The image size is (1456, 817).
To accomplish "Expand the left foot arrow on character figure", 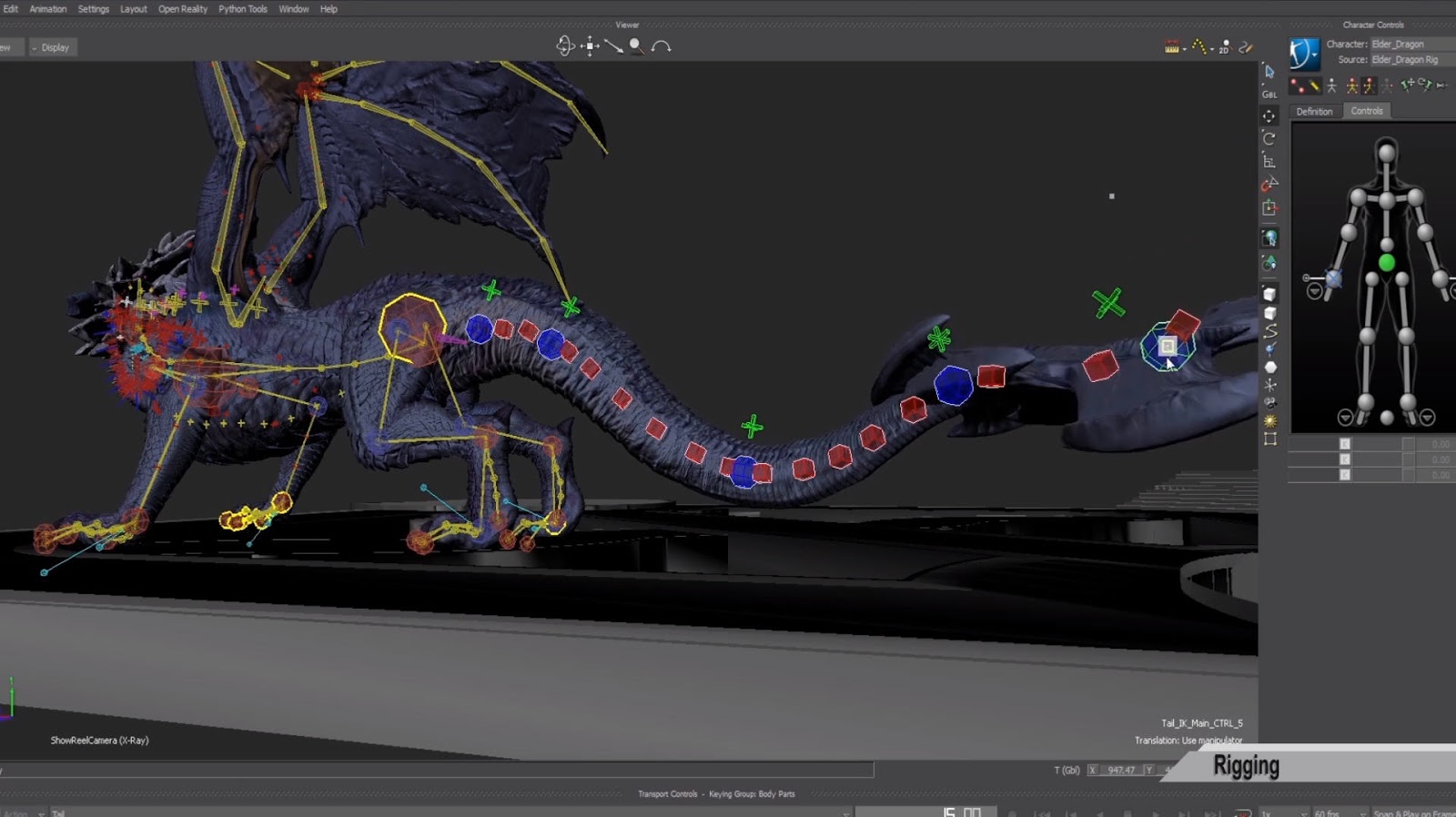I will (1345, 418).
